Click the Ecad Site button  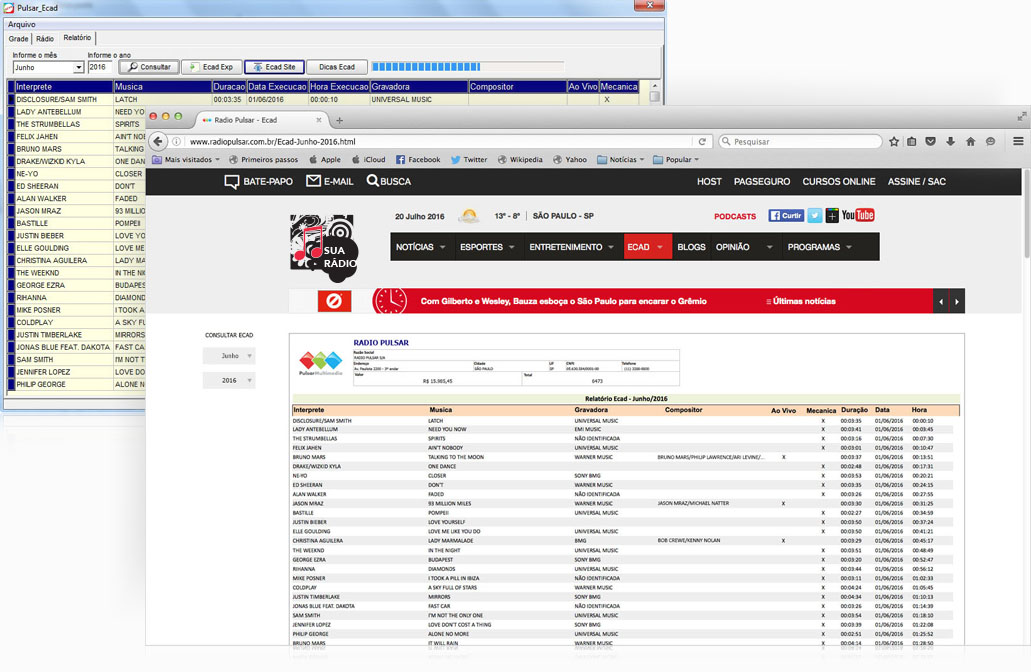point(274,67)
